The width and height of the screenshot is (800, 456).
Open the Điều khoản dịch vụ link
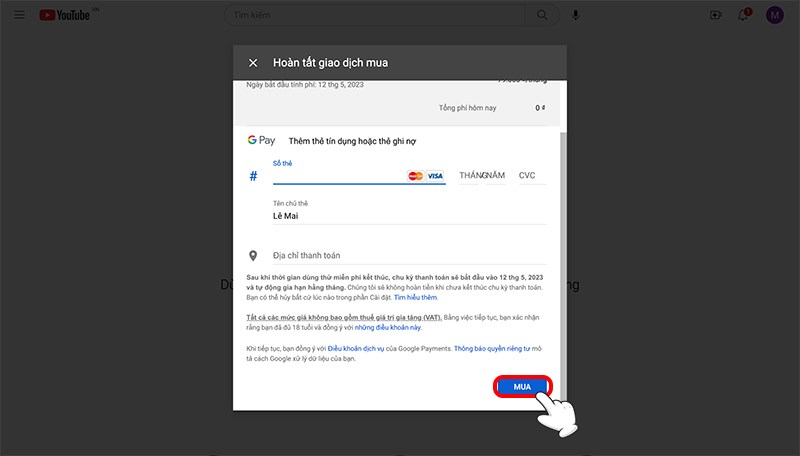point(356,348)
